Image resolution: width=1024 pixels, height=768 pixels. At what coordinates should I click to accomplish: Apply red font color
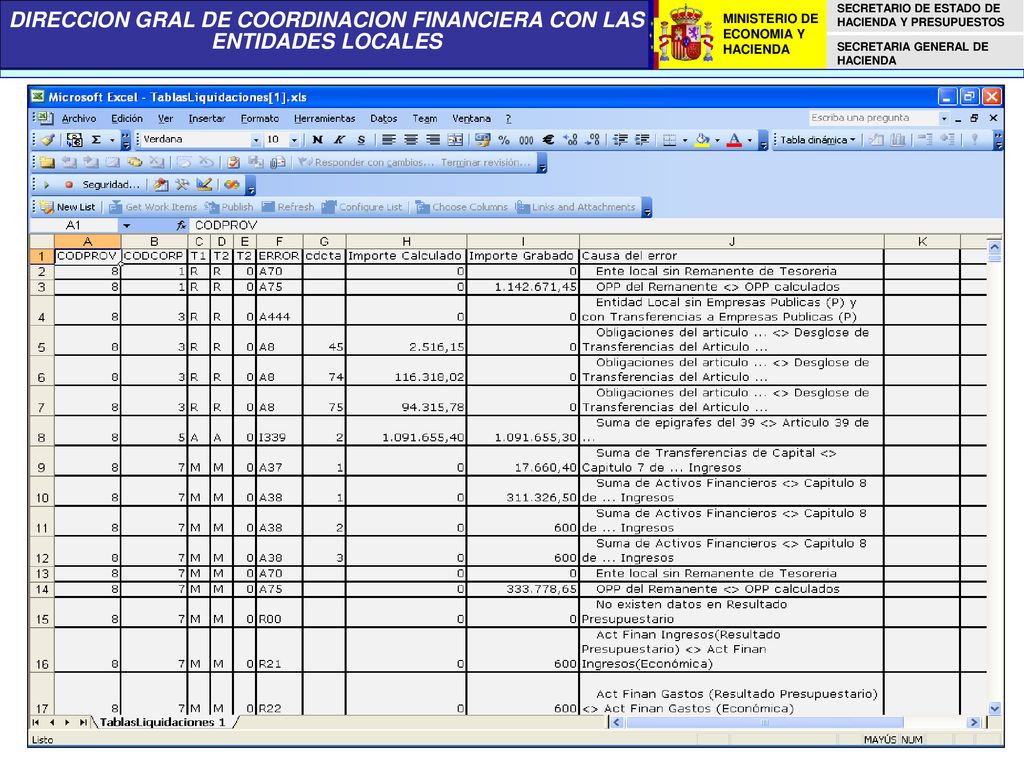tap(734, 140)
